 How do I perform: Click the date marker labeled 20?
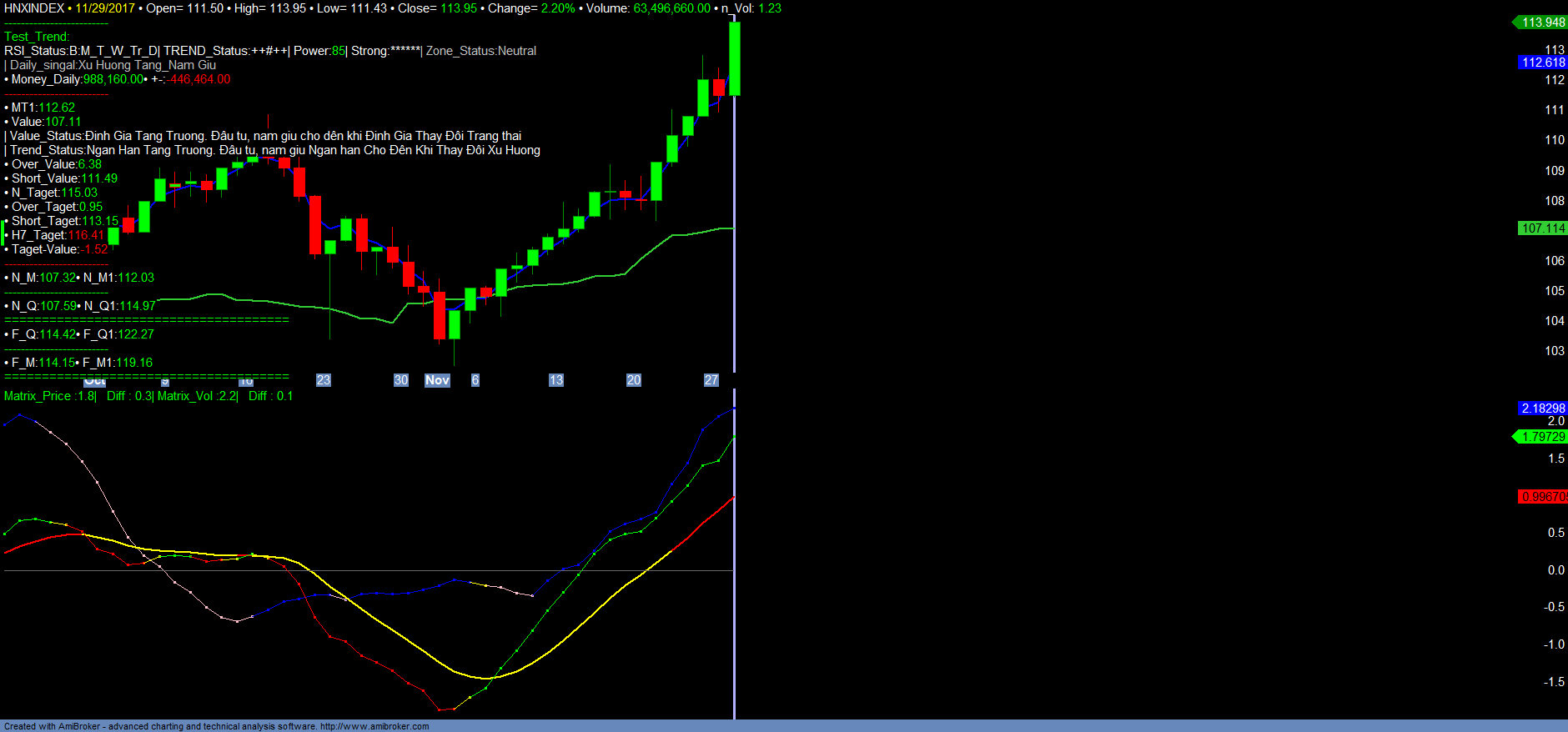[x=634, y=380]
